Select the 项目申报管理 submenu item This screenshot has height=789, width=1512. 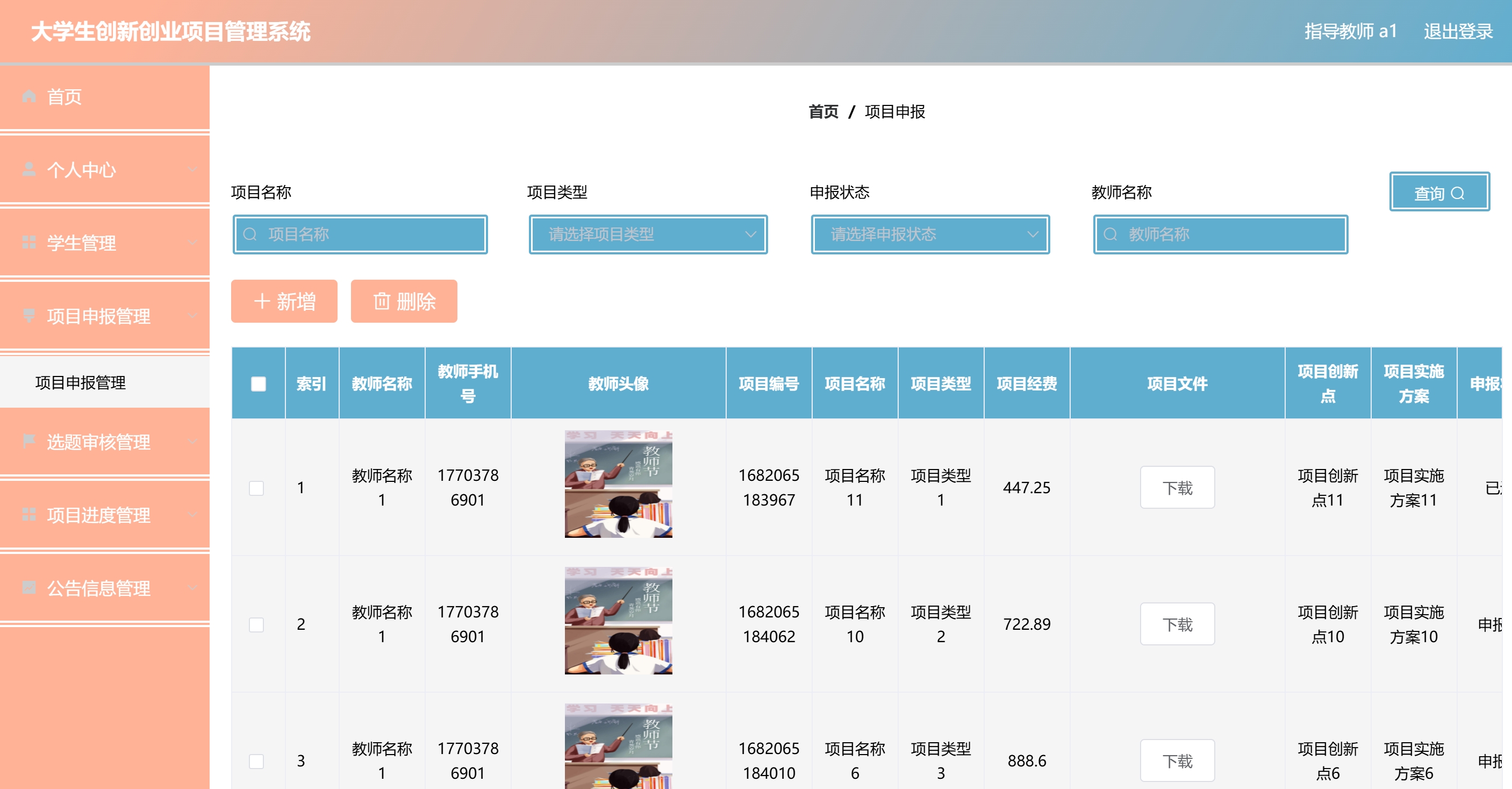pos(104,382)
